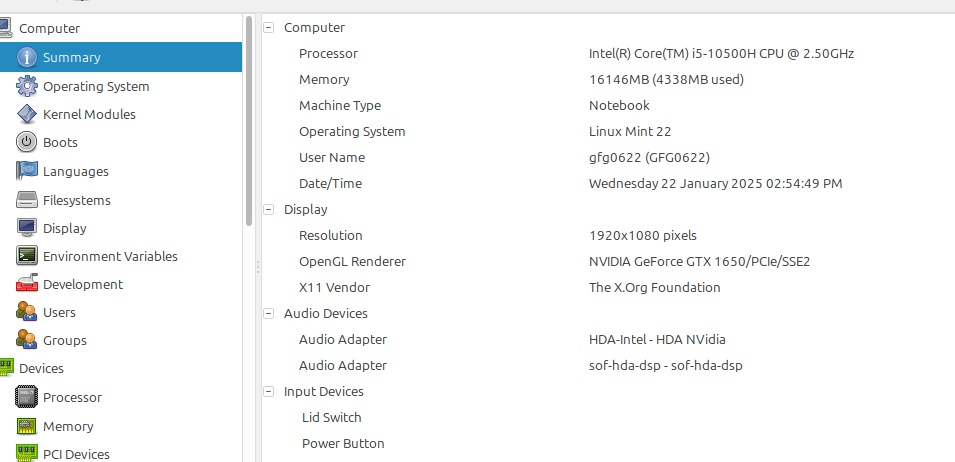The width and height of the screenshot is (955, 462).
Task: Click the Languages flag icon
Action: pyautogui.click(x=27, y=171)
